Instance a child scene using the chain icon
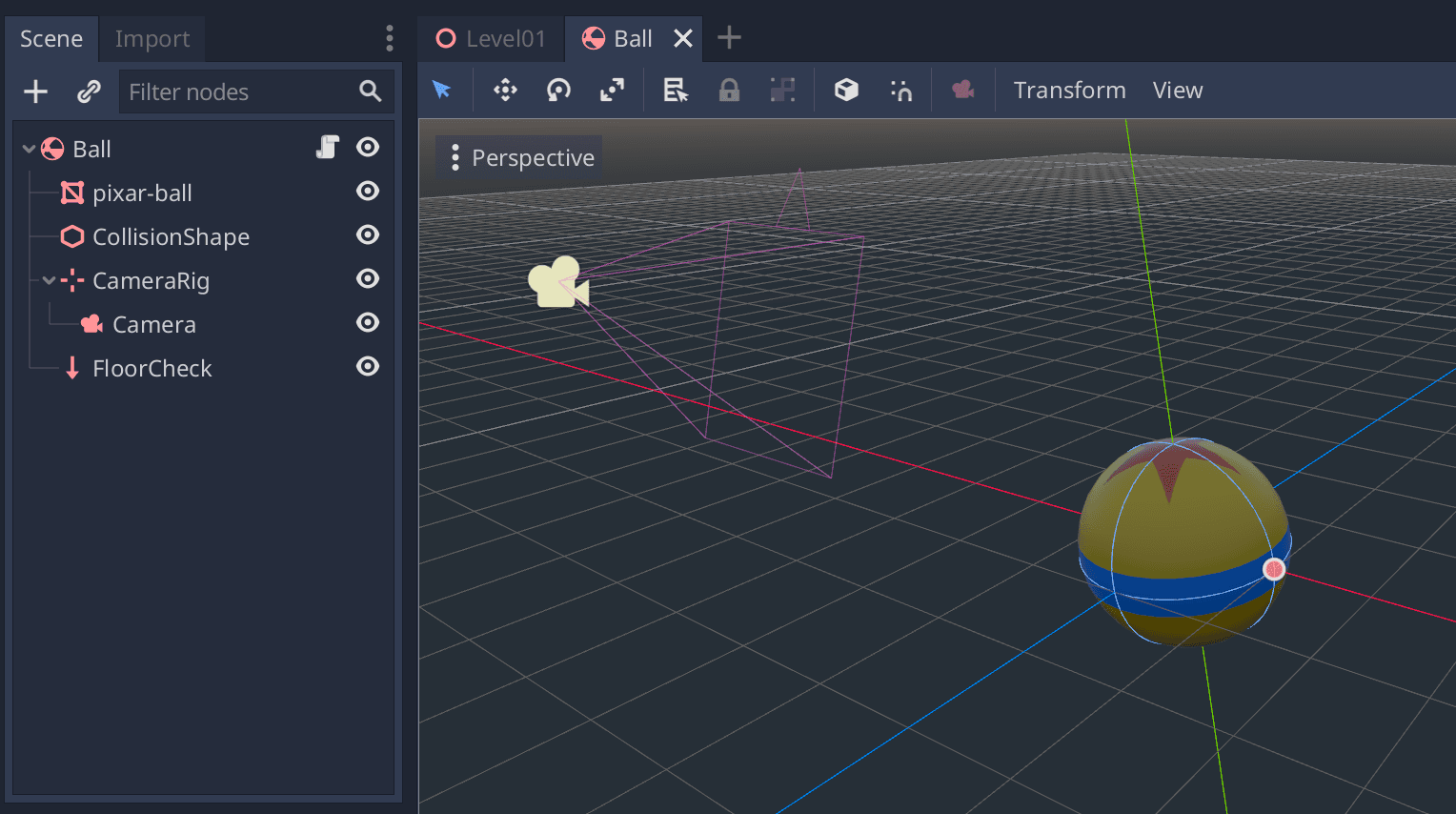The width and height of the screenshot is (1456, 814). (x=89, y=92)
